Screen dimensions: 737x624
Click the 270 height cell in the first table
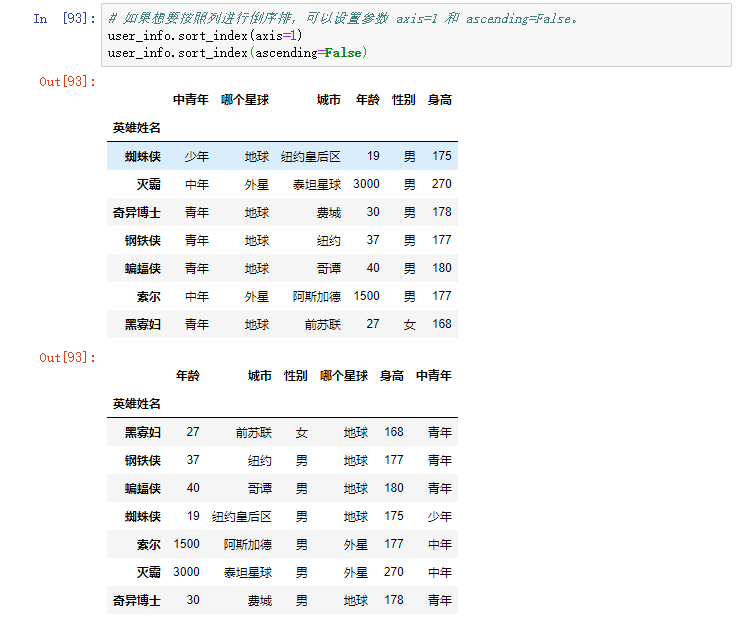(442, 184)
